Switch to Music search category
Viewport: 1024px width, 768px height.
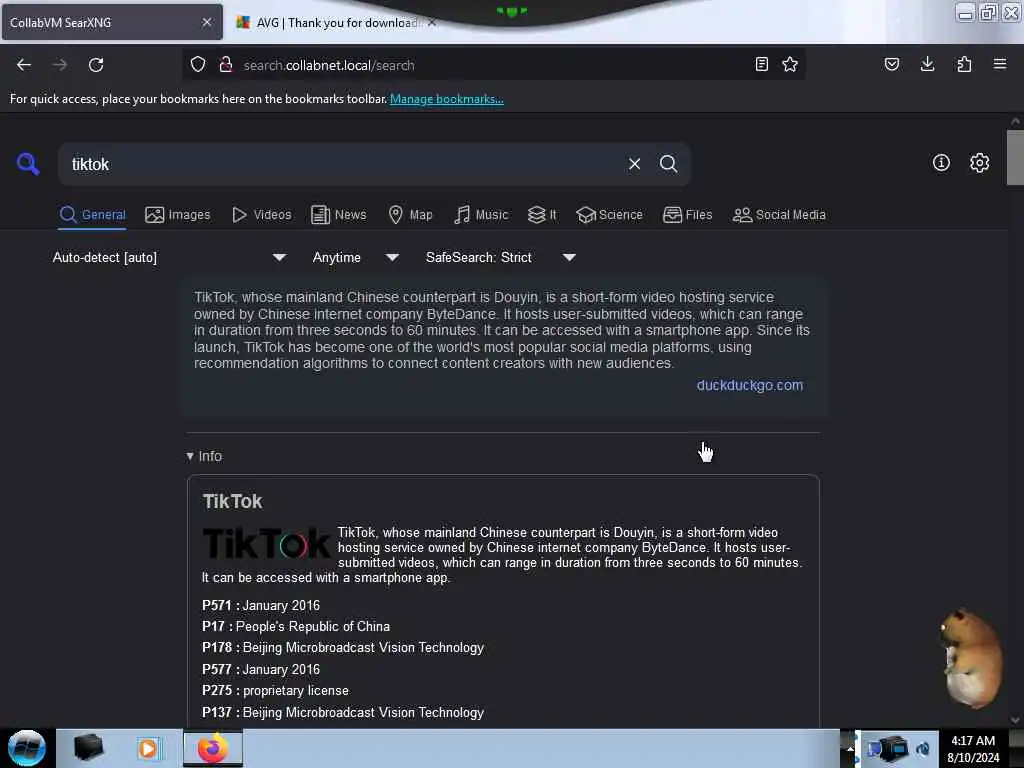[481, 215]
